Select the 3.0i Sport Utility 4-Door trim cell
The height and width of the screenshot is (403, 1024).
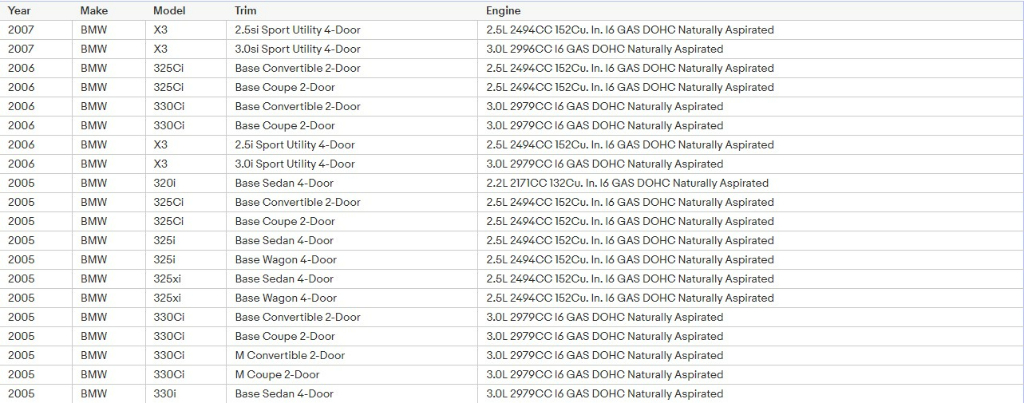(x=294, y=164)
